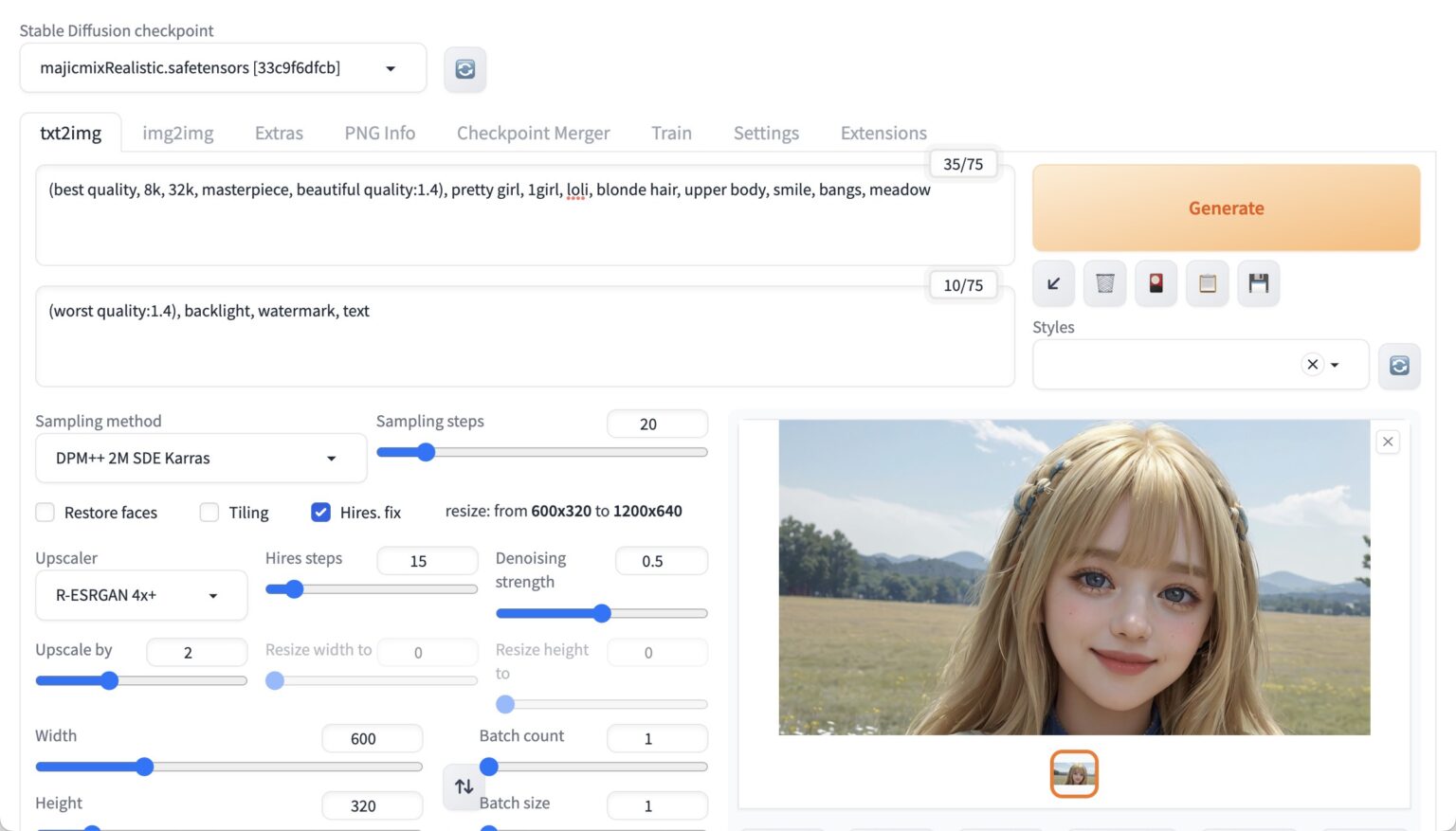Apply selected styles to the prompt
The image size is (1456, 831).
pyautogui.click(x=1207, y=283)
